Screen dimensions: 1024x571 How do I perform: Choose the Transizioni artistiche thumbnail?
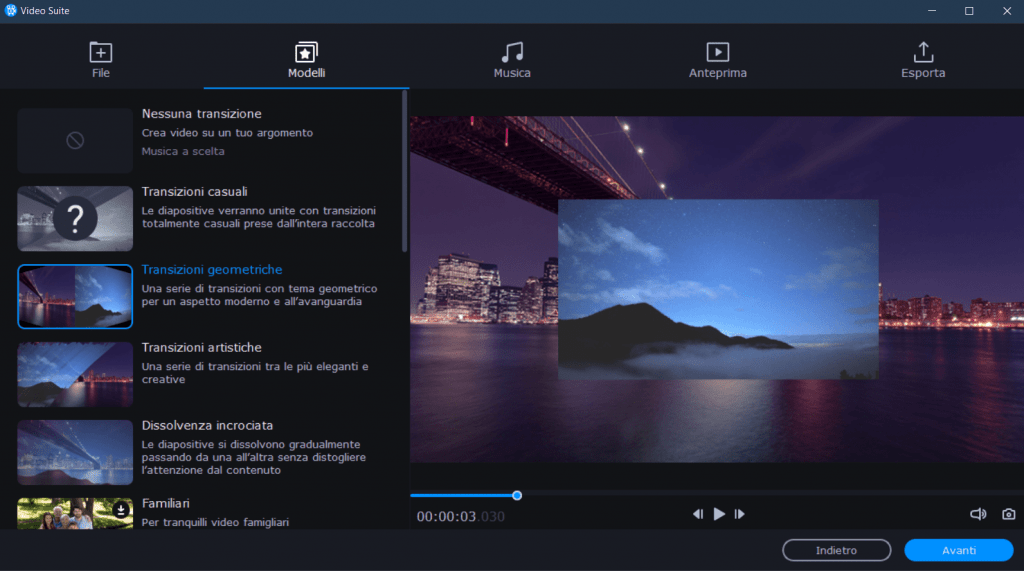(x=75, y=374)
